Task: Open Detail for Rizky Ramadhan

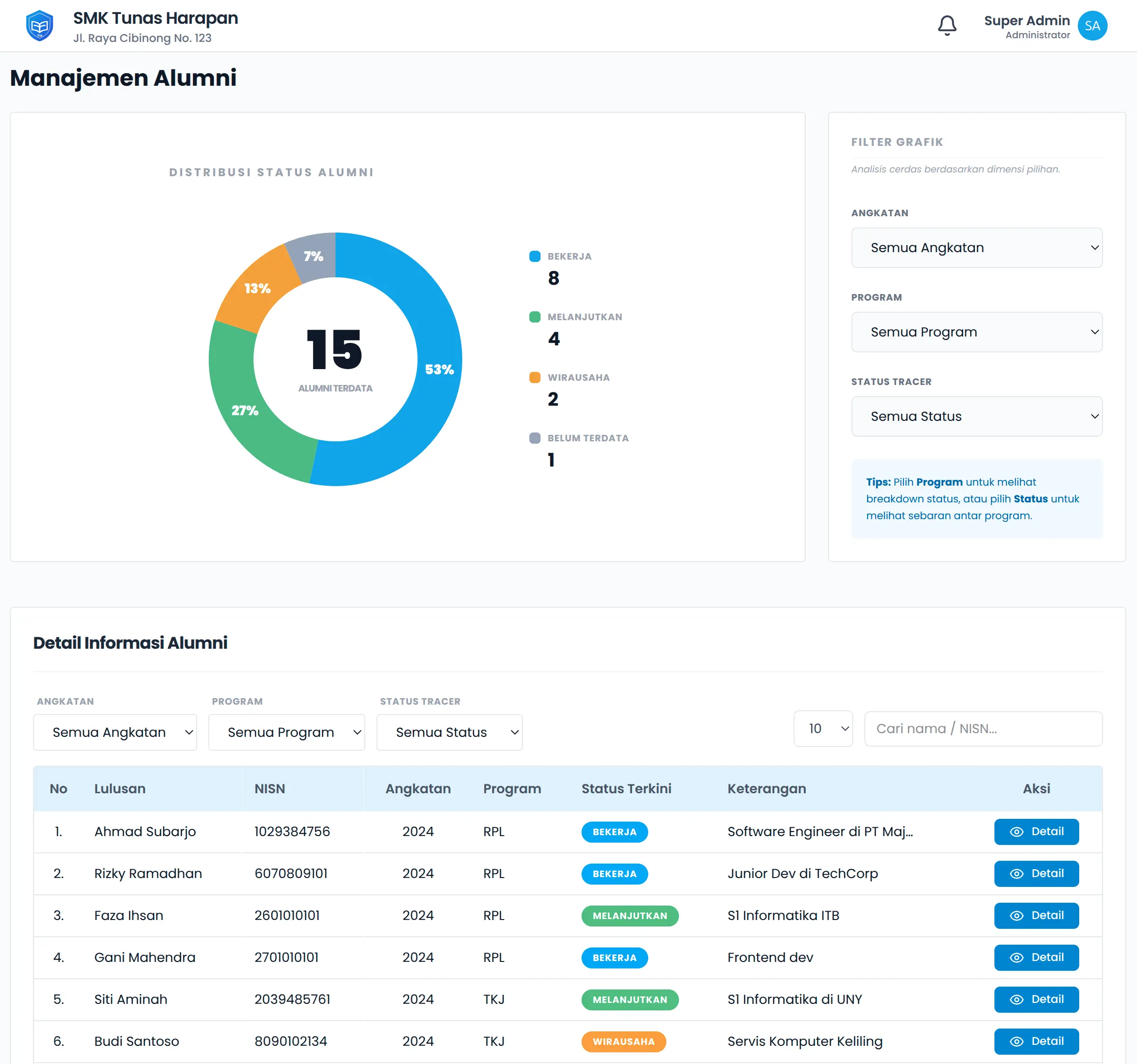Action: pyautogui.click(x=1036, y=873)
